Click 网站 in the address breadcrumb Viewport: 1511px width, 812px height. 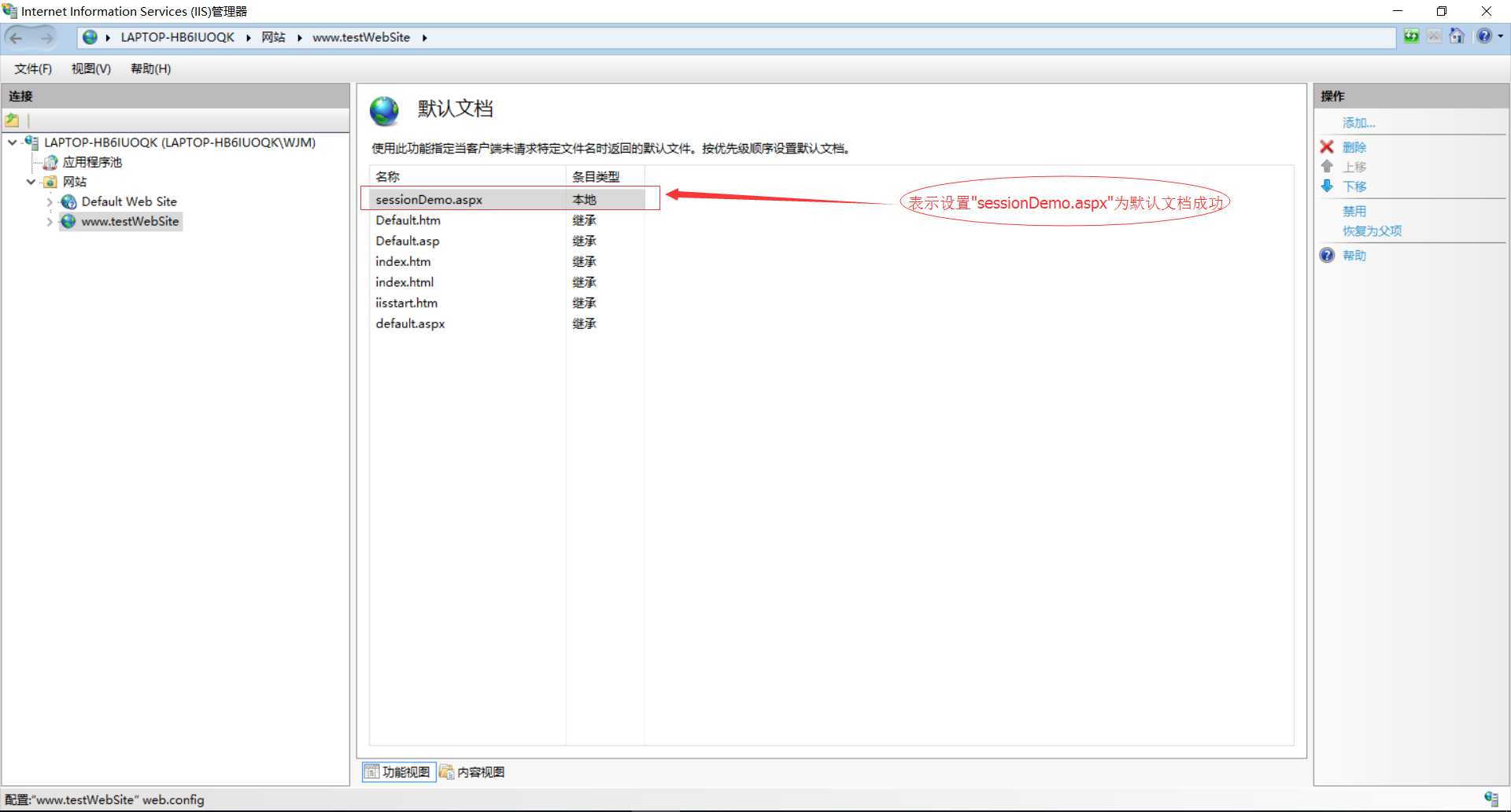[x=273, y=38]
